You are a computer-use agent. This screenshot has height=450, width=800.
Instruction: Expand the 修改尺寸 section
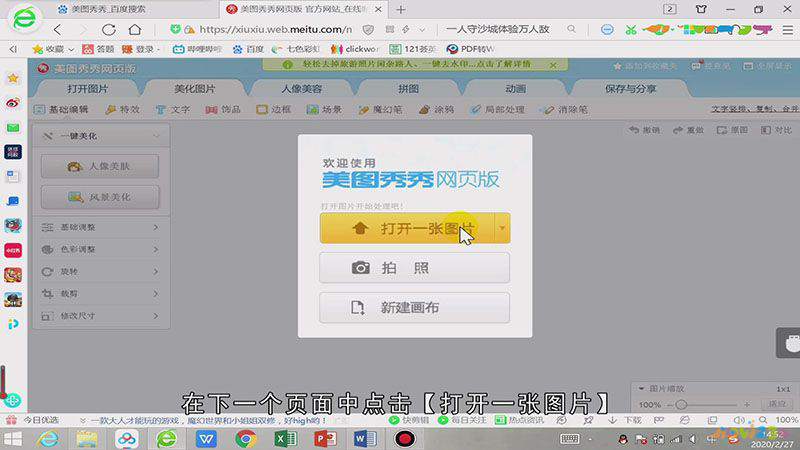[101, 316]
